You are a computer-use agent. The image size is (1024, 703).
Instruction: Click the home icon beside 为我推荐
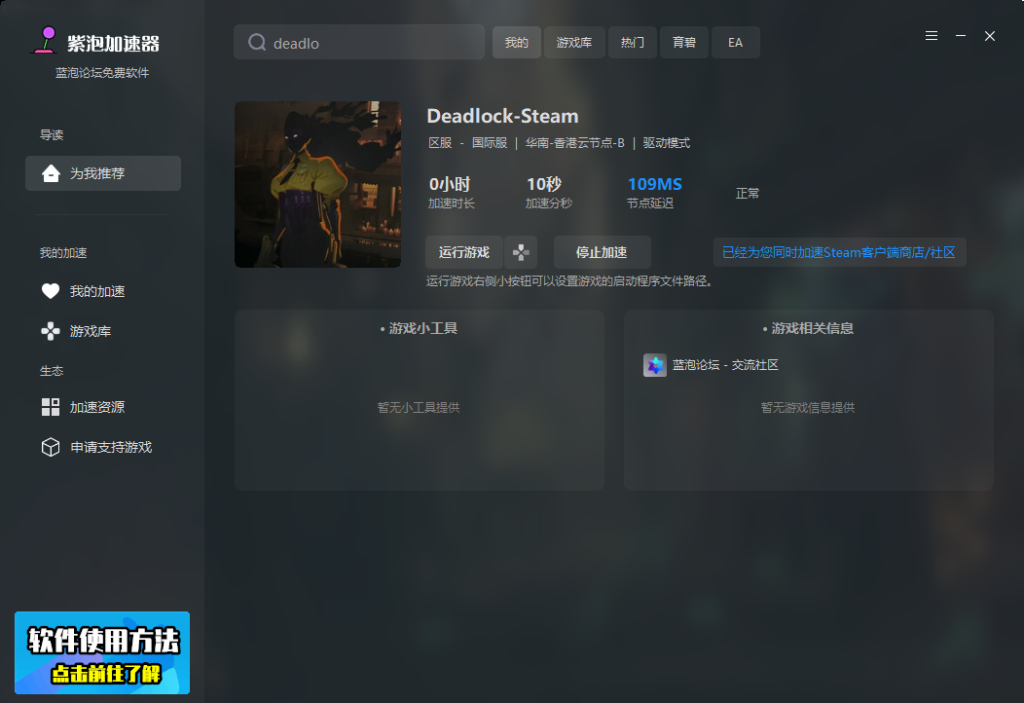(x=51, y=173)
